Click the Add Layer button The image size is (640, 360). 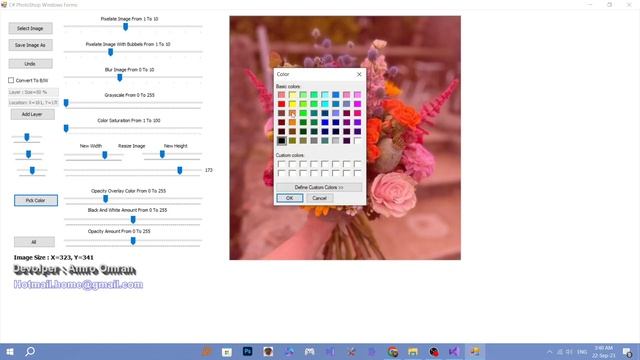tap(32, 114)
